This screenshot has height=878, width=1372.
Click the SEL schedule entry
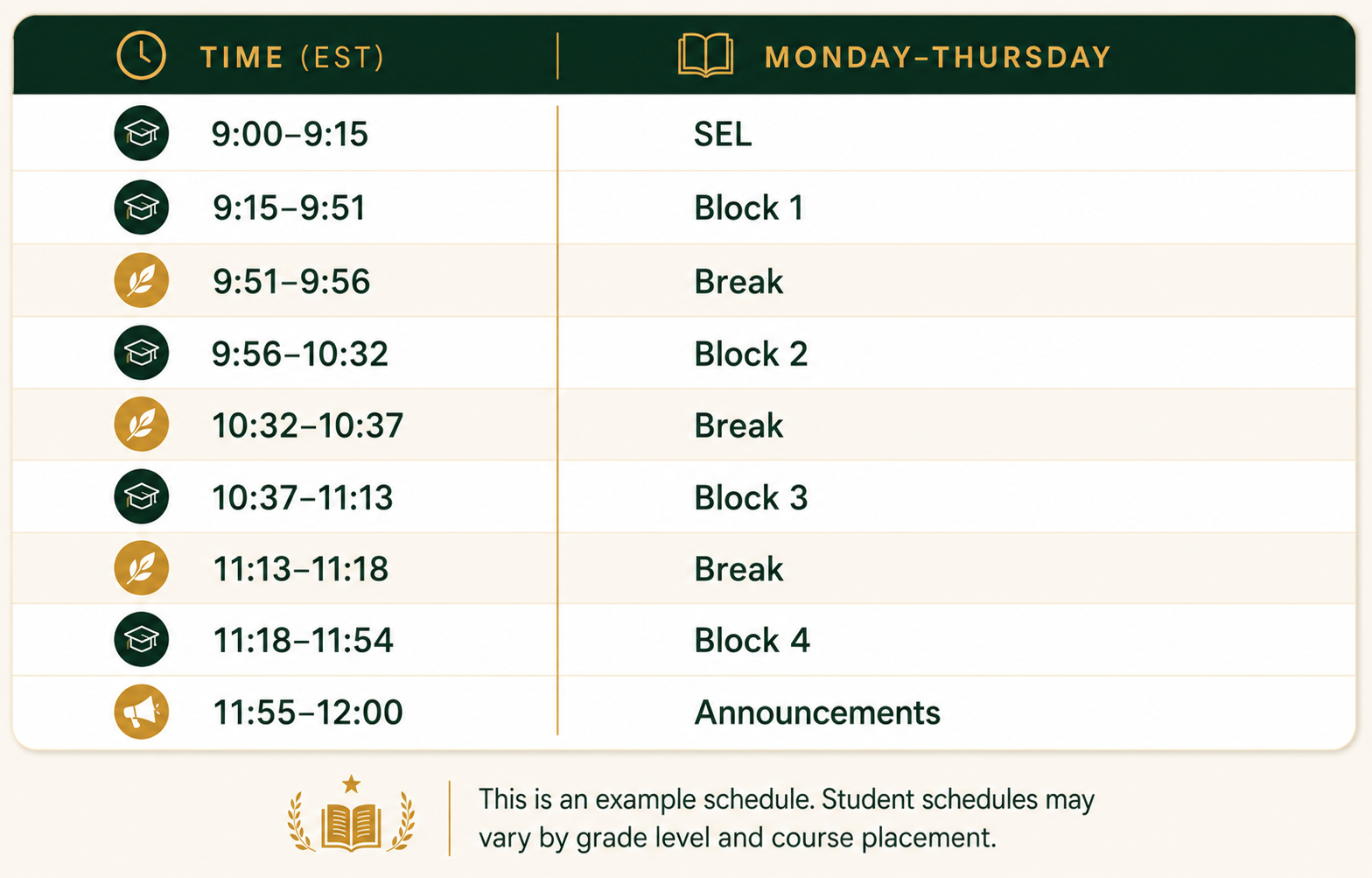tap(723, 134)
